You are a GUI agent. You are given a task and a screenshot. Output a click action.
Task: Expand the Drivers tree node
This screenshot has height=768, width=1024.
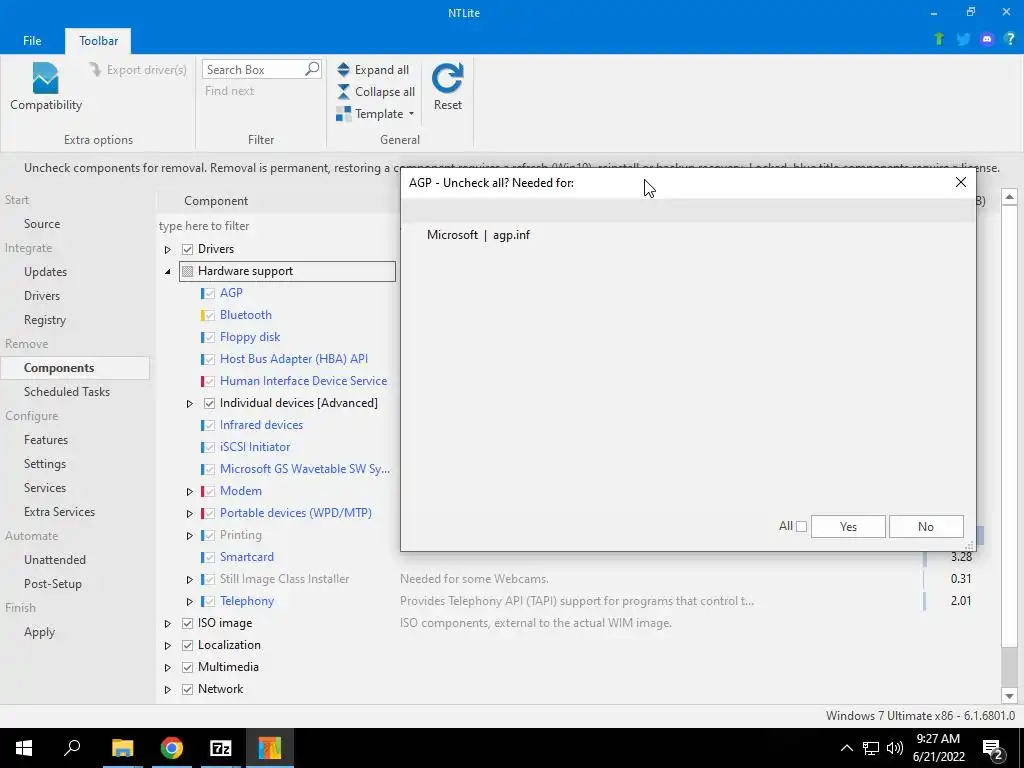coord(168,249)
